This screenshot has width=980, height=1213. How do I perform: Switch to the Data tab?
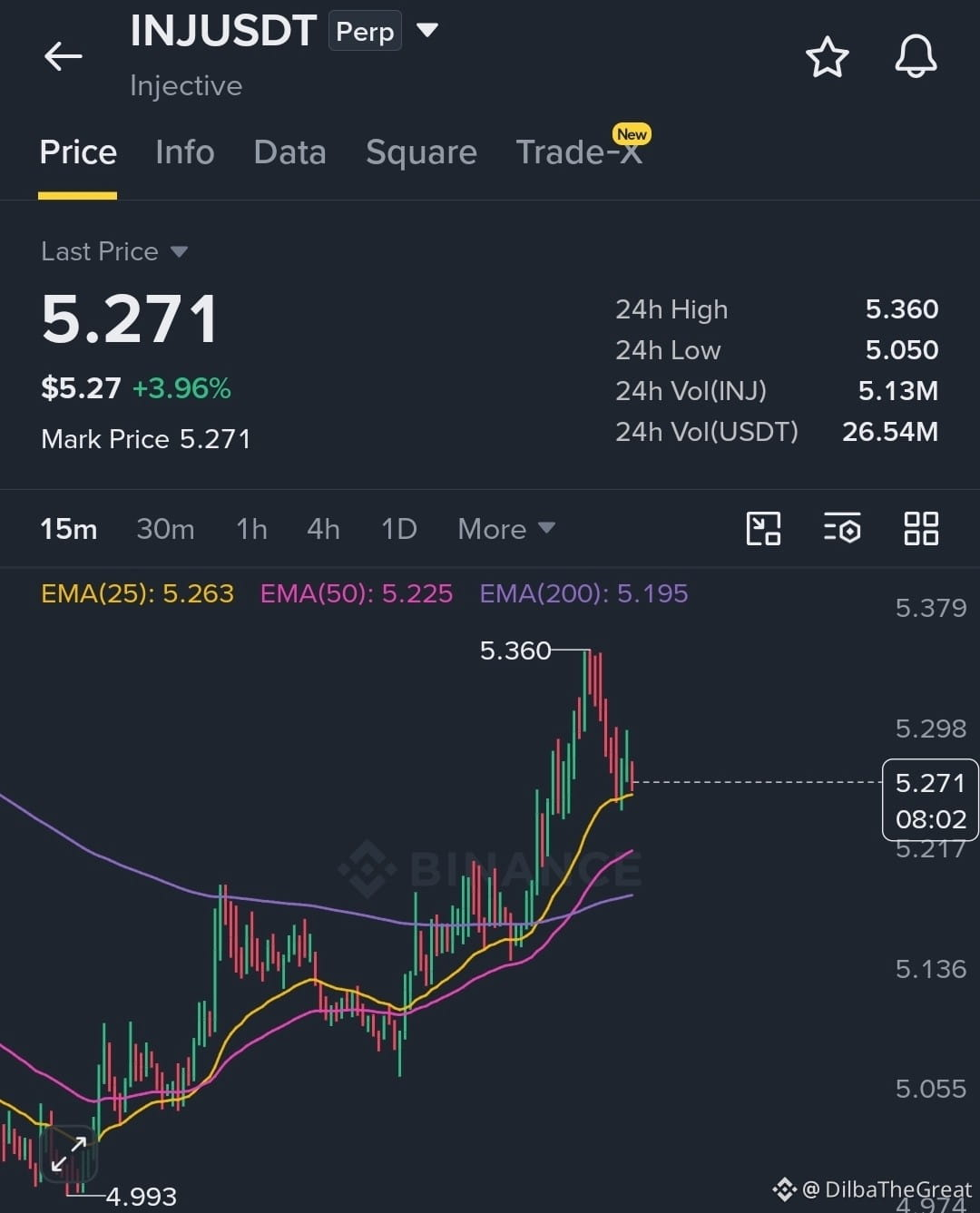coord(289,152)
